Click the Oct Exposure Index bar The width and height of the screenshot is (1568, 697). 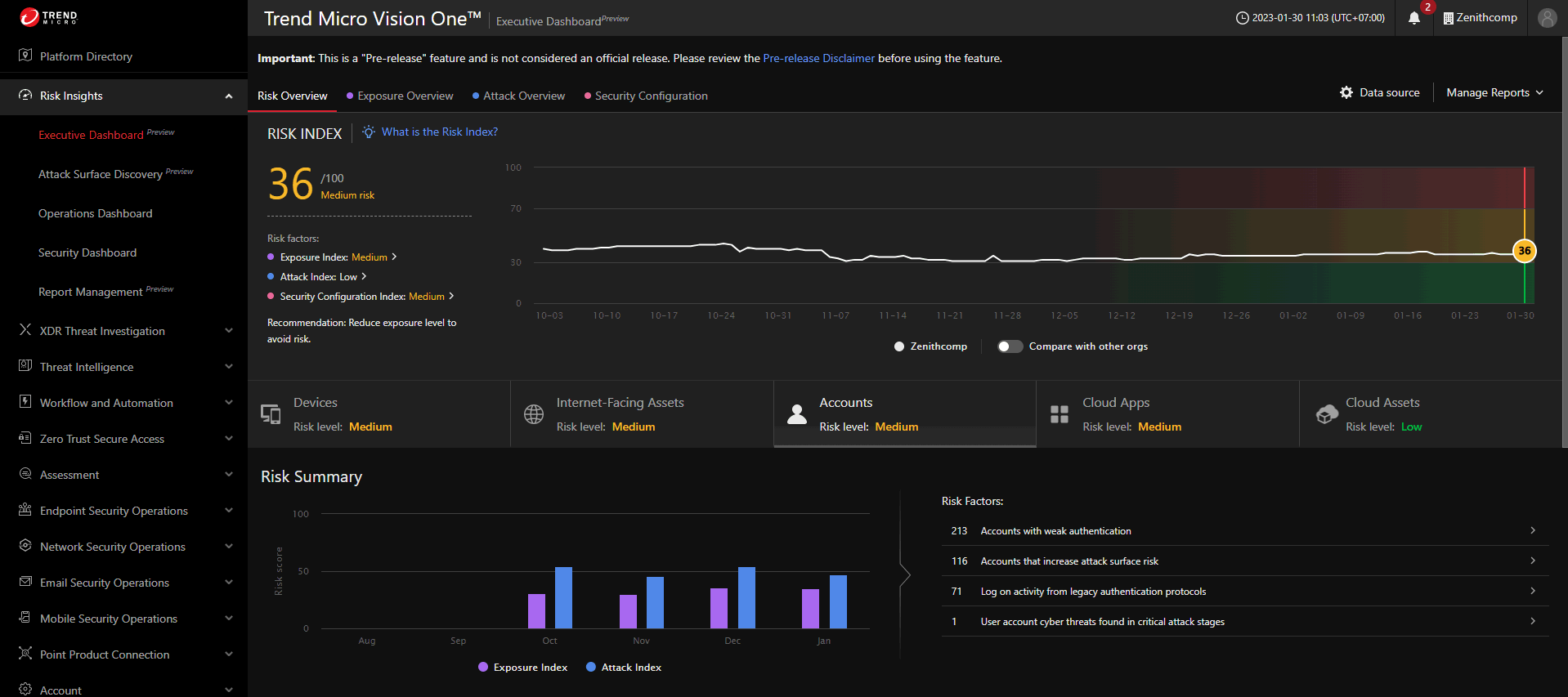[x=536, y=611]
